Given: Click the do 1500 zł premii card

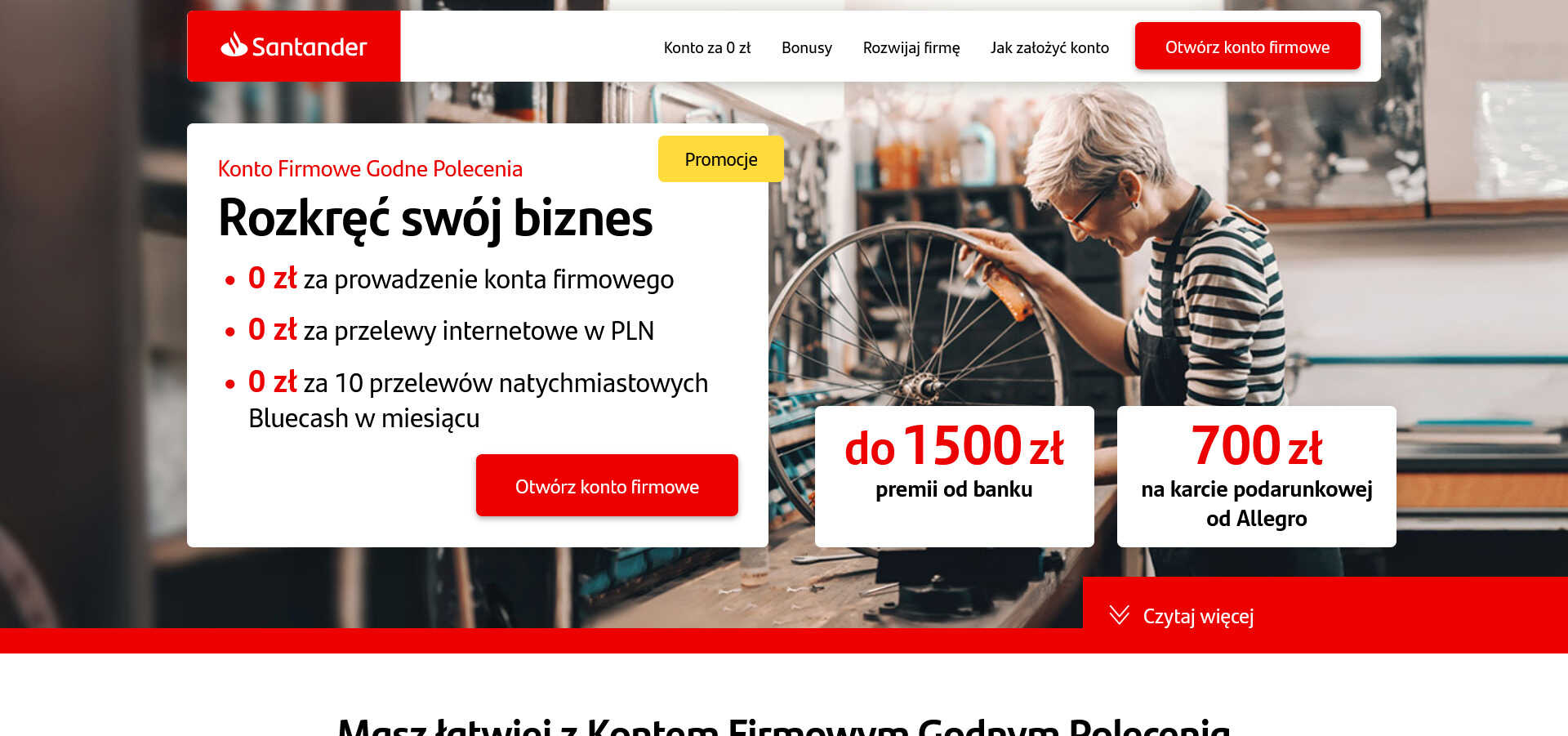Looking at the screenshot, I should pyautogui.click(x=954, y=476).
